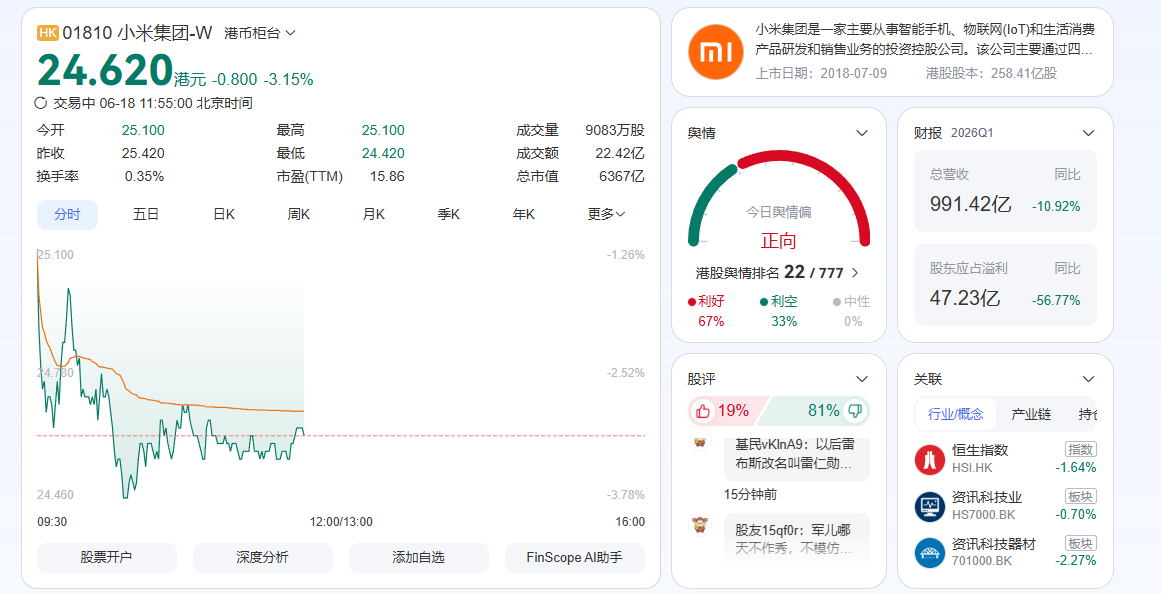Viewport: 1161px width, 594px height.
Task: Expand the 财报 panel chevron
Action: click(x=1088, y=133)
